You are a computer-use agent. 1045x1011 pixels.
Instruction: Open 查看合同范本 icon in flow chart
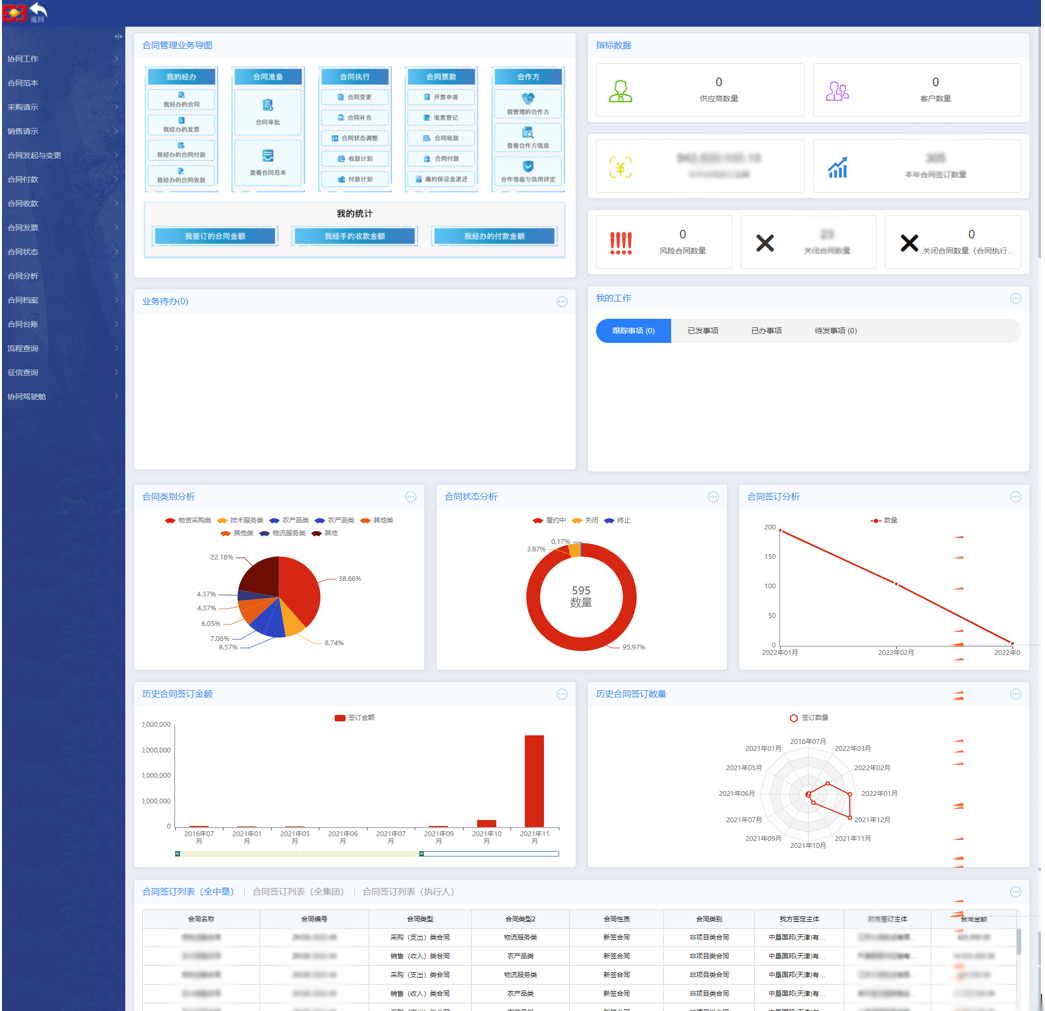pos(267,155)
